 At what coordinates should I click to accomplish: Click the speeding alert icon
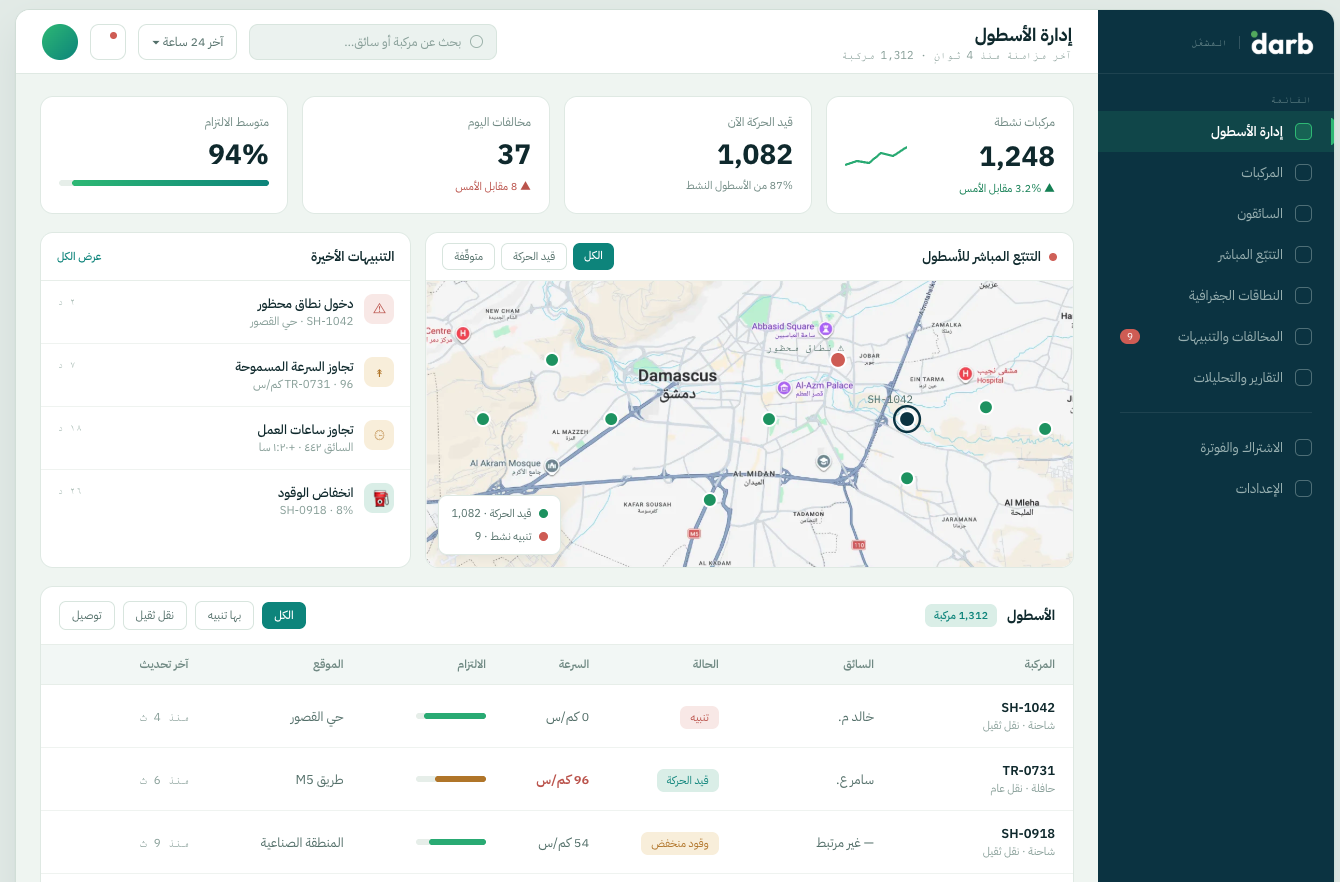point(379,372)
